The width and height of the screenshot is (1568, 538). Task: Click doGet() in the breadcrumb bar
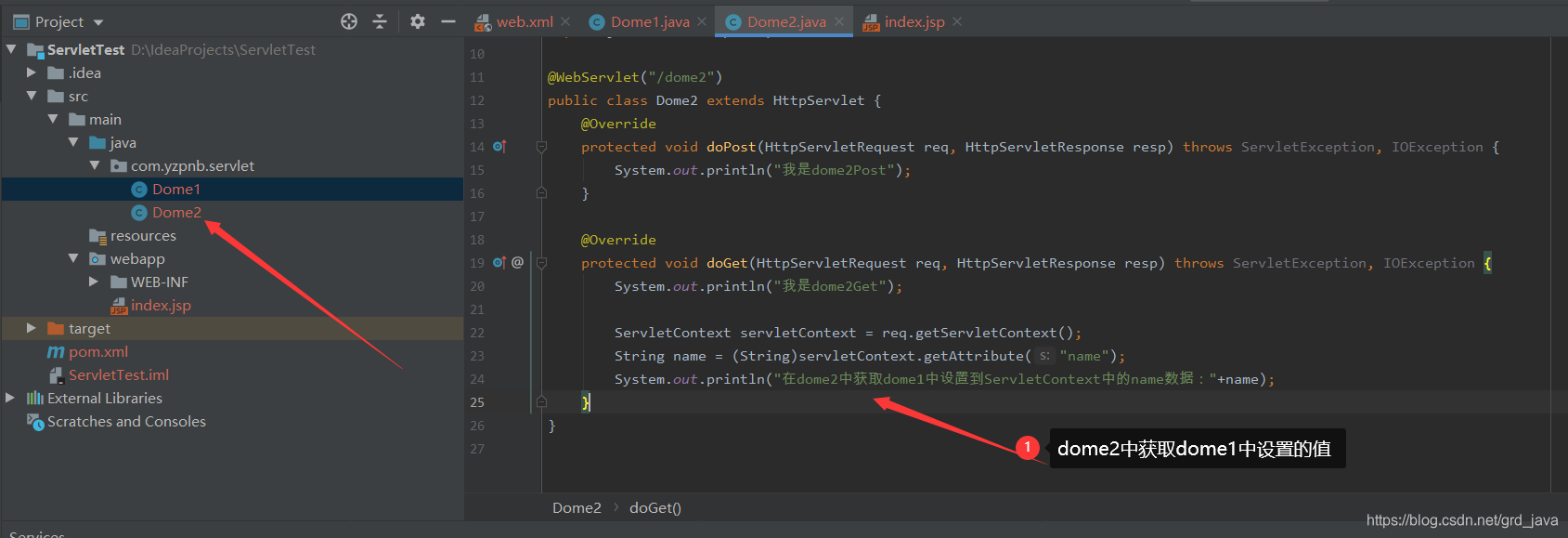coord(655,507)
